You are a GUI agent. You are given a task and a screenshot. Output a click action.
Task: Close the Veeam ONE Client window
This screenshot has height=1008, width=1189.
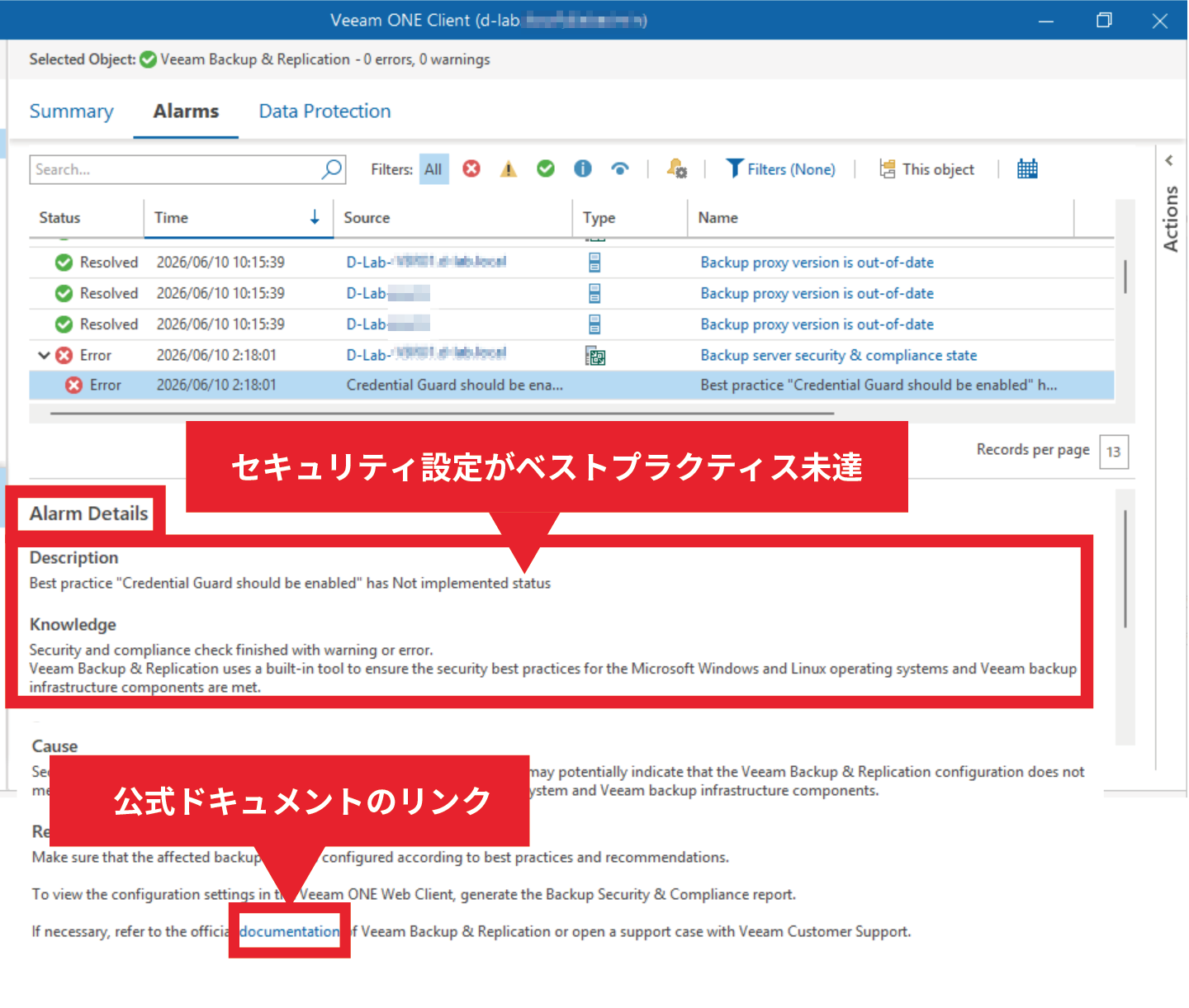click(1160, 21)
